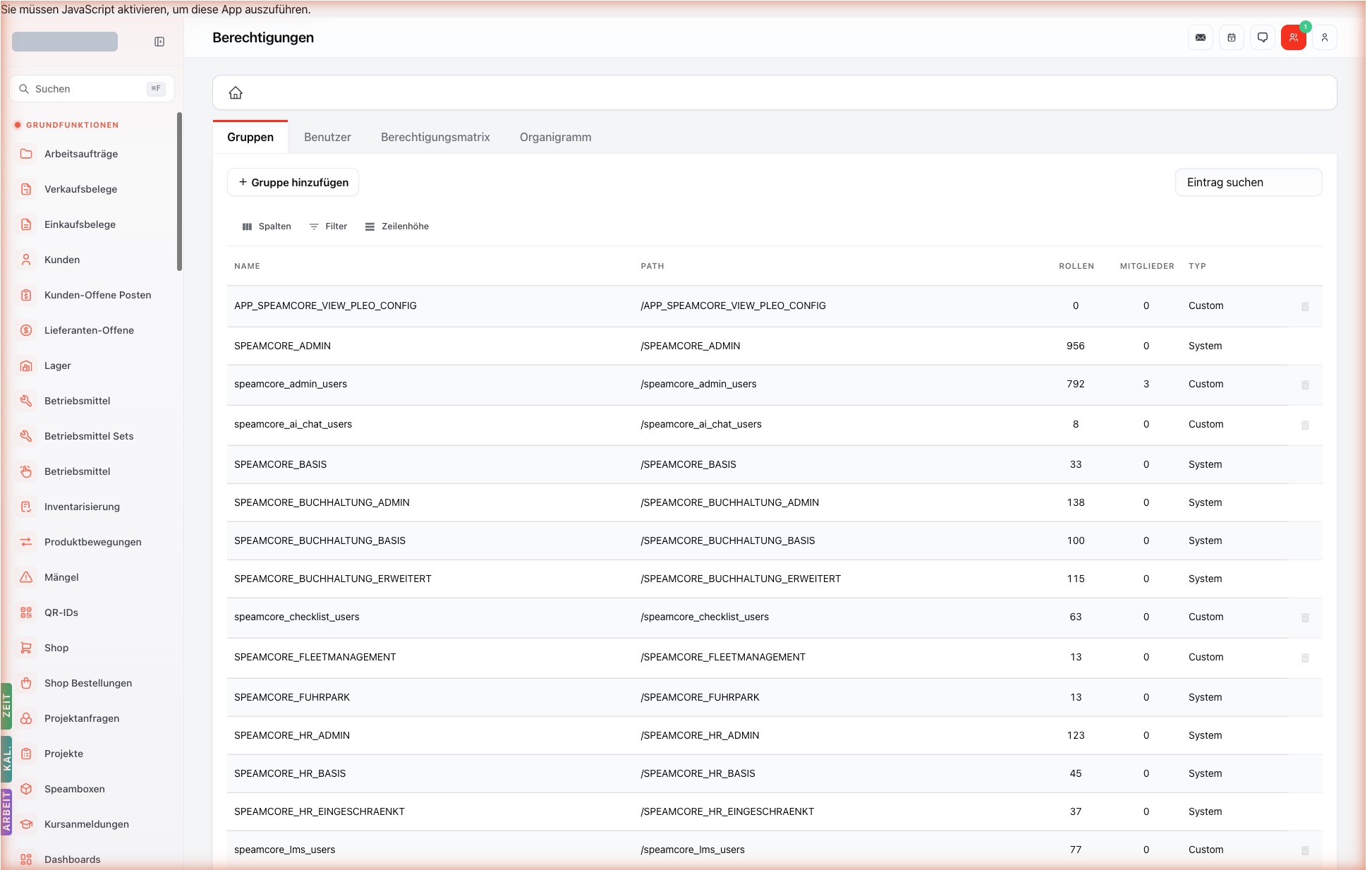Open Speamboxen box icon in sidebar

coord(26,789)
